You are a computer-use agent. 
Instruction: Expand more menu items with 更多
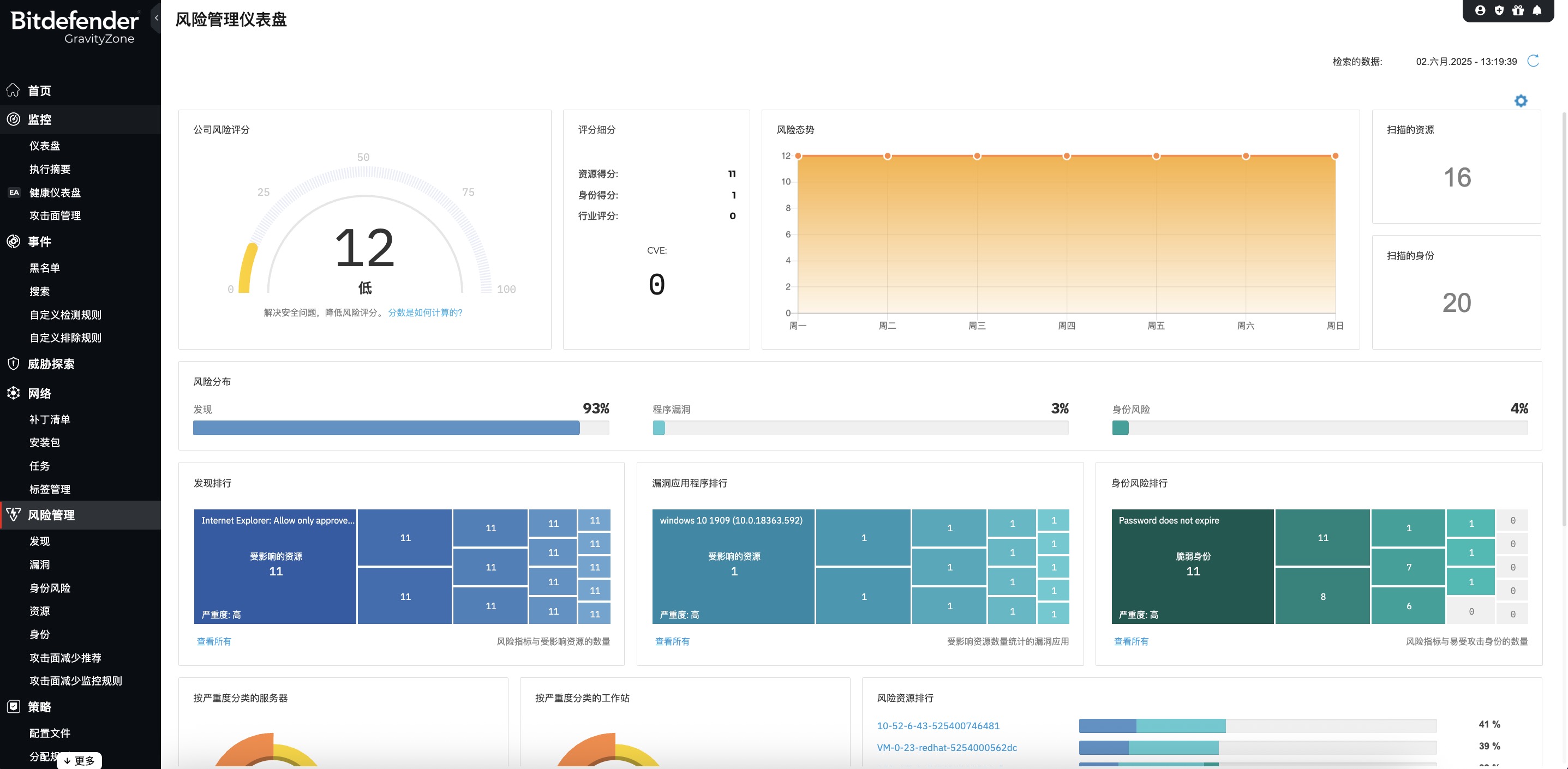79,760
